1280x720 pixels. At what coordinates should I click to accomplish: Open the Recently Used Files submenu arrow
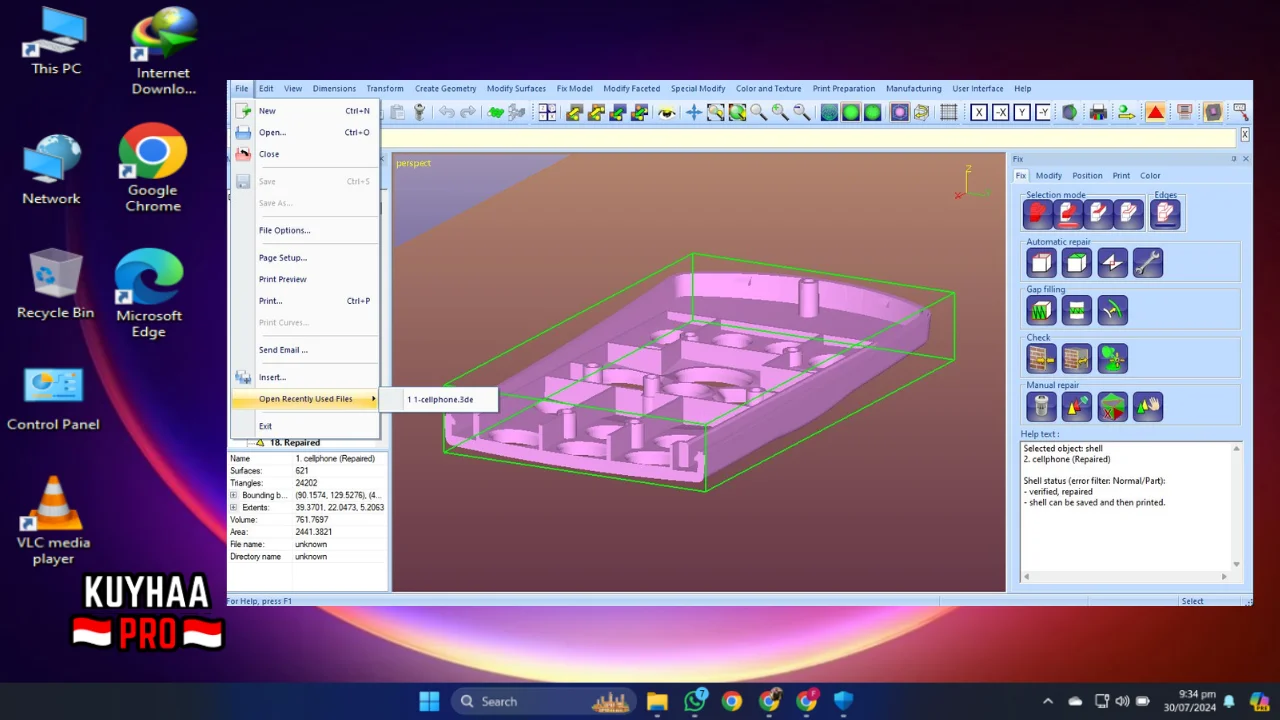[374, 399]
